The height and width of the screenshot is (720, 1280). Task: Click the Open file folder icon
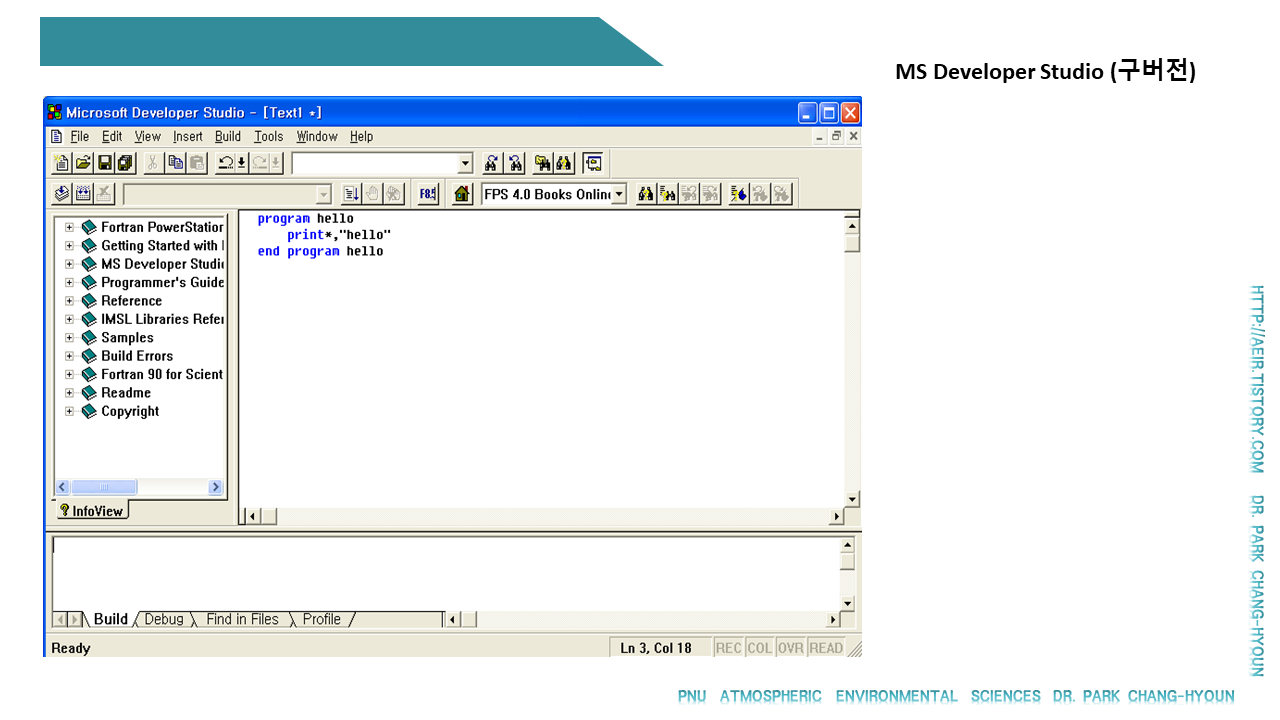coord(83,163)
